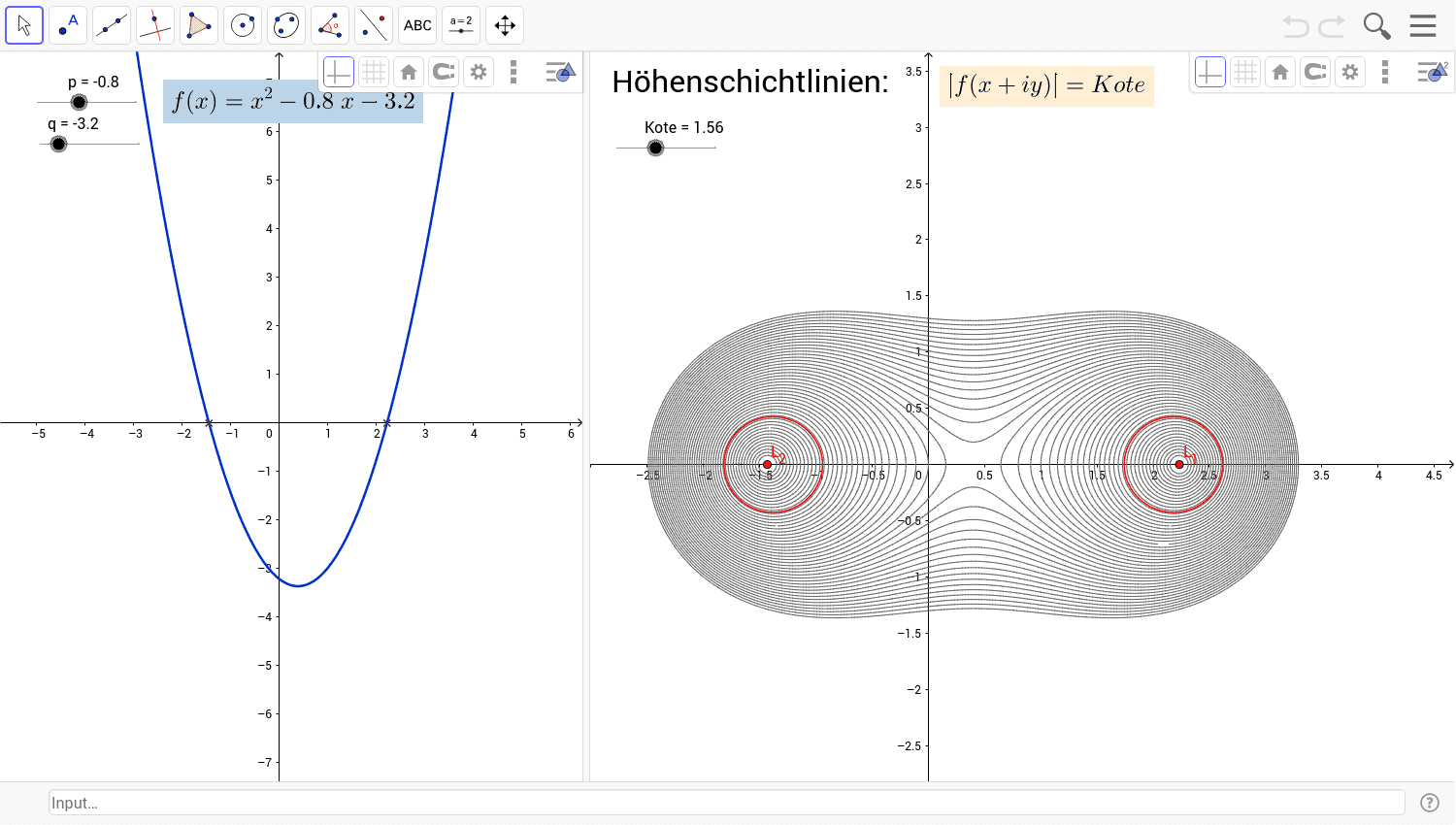The image size is (1456, 825).
Task: Open settings gear for right graphics view
Action: pyautogui.click(x=1350, y=72)
